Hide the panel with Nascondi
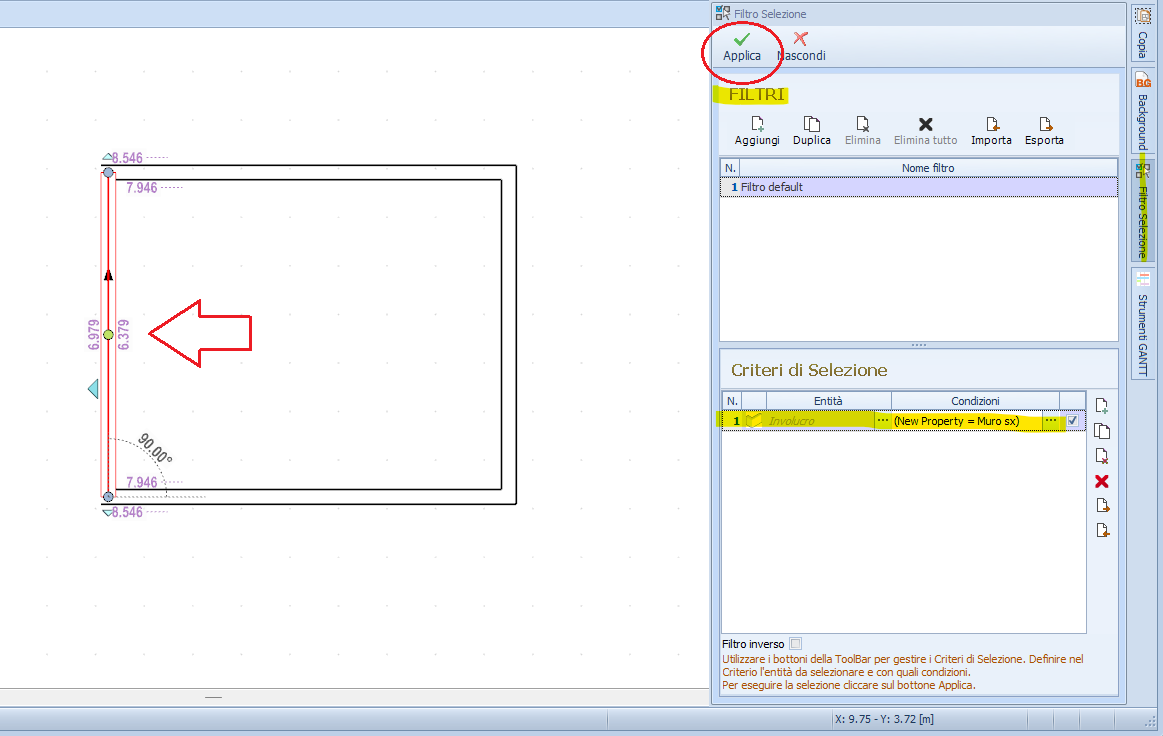Image resolution: width=1163 pixels, height=736 pixels. 801,47
